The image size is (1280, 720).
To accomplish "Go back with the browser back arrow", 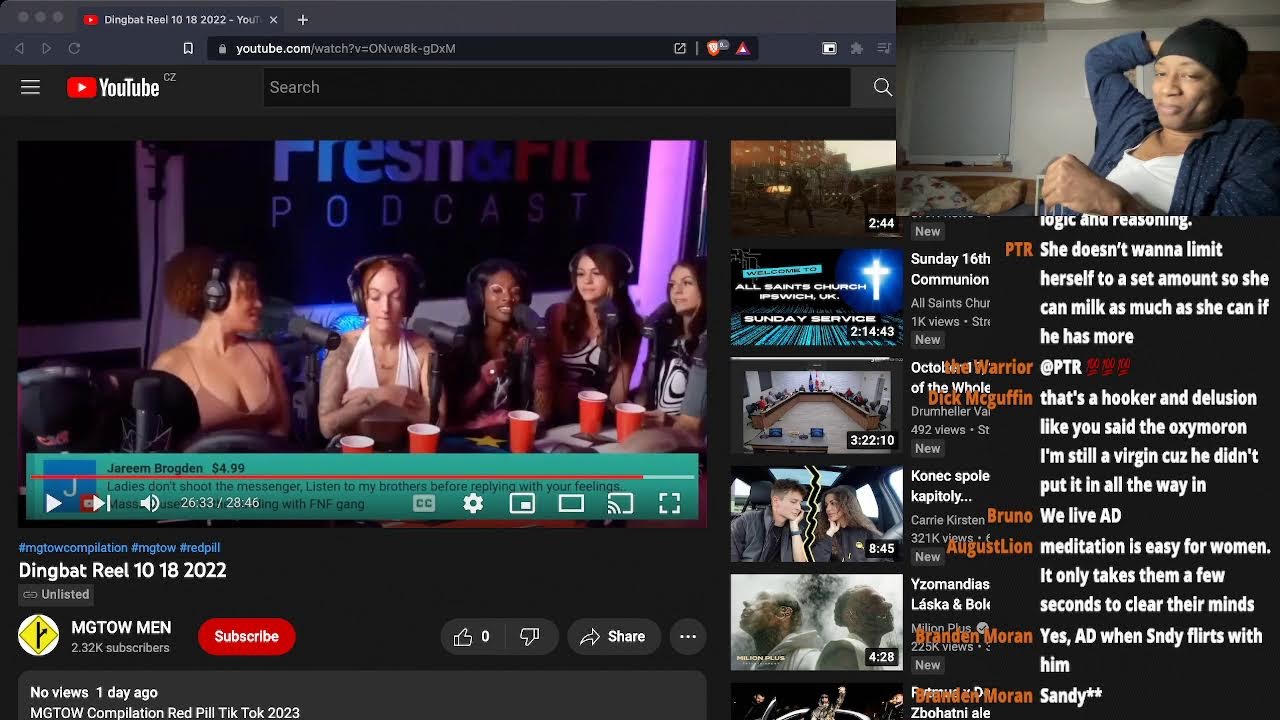I will coord(19,48).
